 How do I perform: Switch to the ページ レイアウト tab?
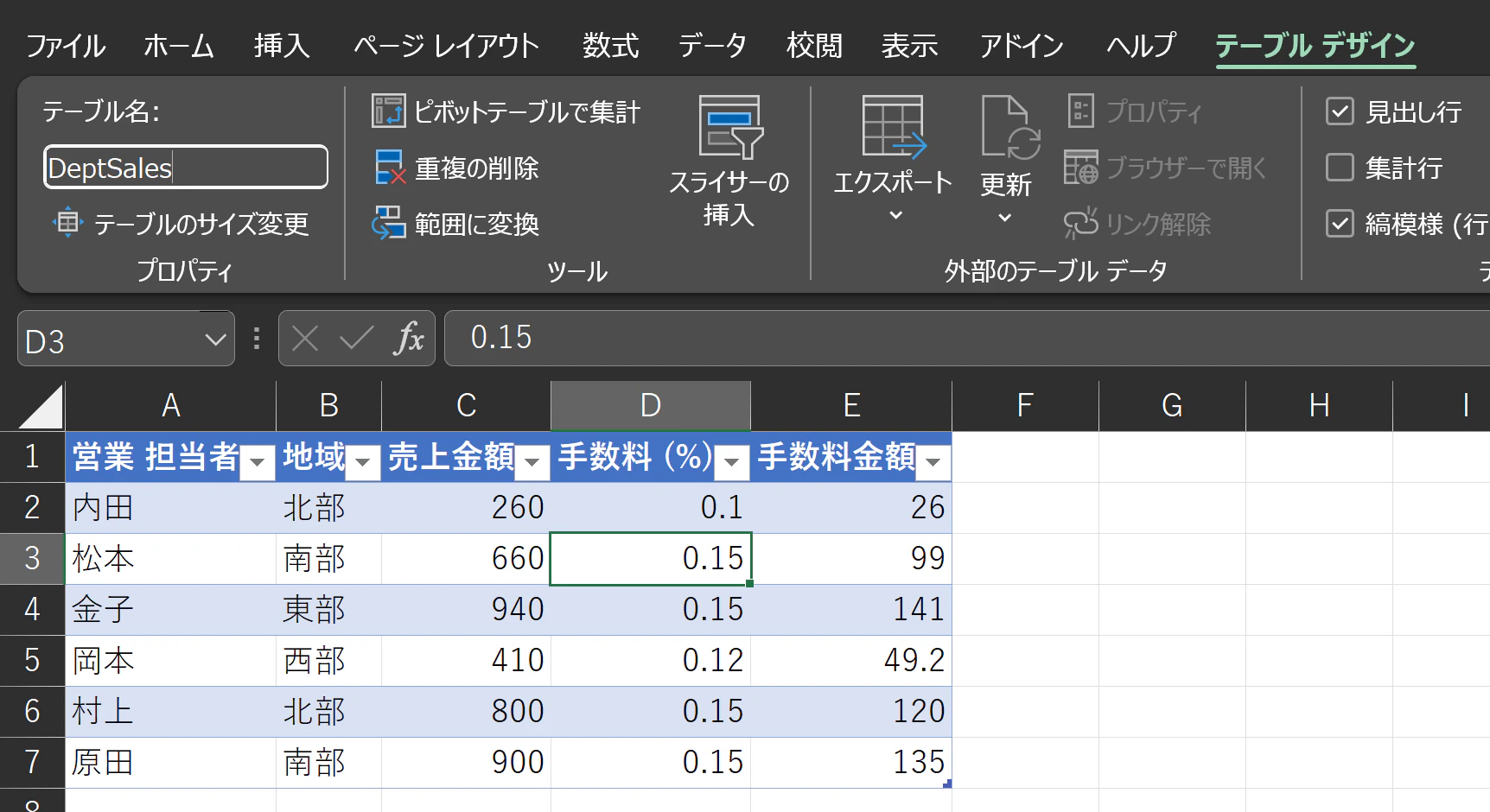(x=446, y=45)
